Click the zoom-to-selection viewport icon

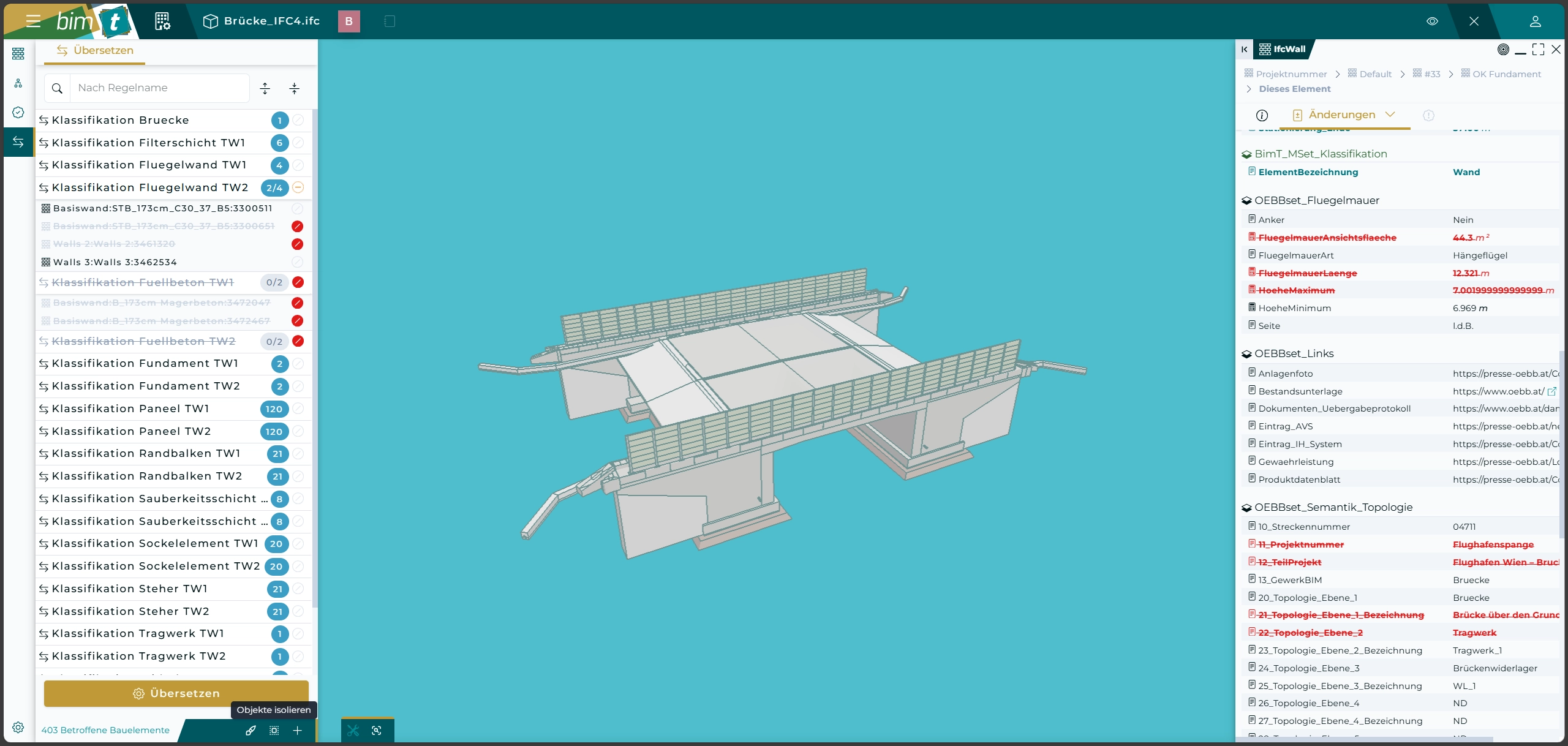tap(377, 730)
